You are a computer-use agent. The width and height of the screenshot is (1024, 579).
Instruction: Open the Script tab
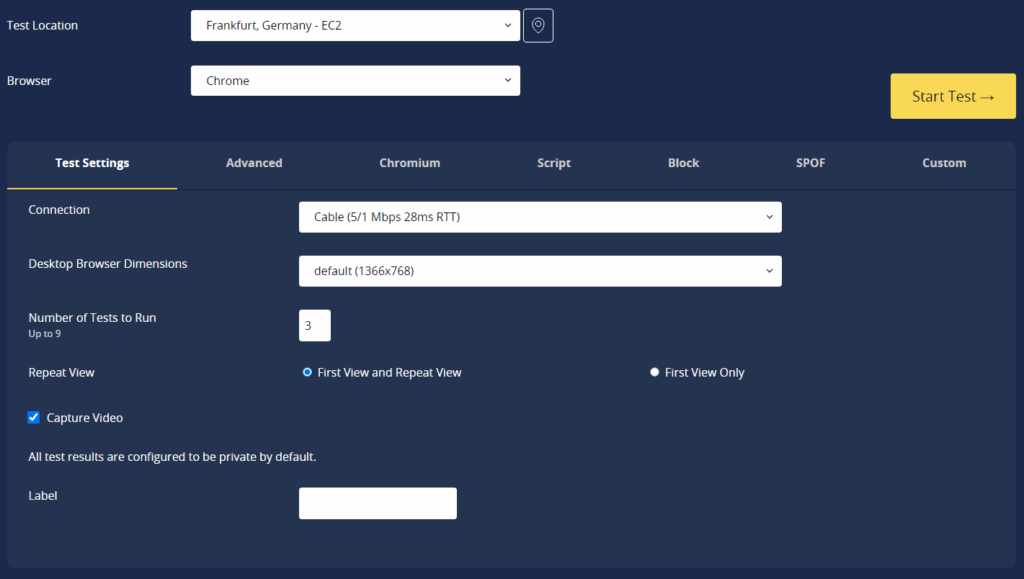[553, 163]
